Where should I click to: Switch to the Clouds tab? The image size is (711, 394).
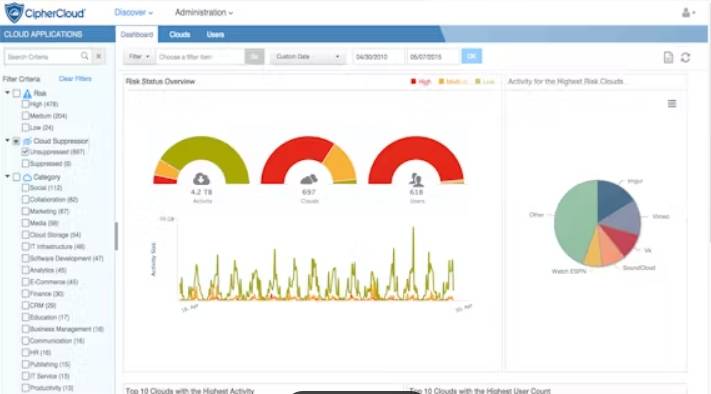pyautogui.click(x=180, y=34)
